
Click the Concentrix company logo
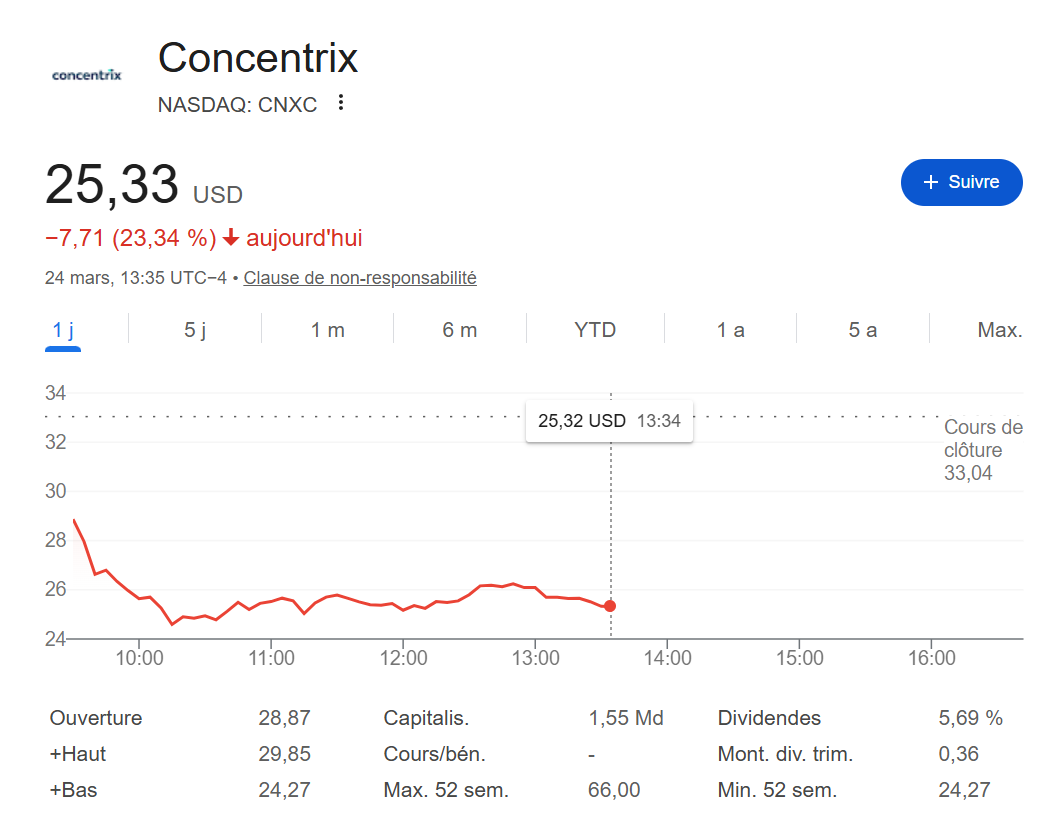pyautogui.click(x=86, y=75)
